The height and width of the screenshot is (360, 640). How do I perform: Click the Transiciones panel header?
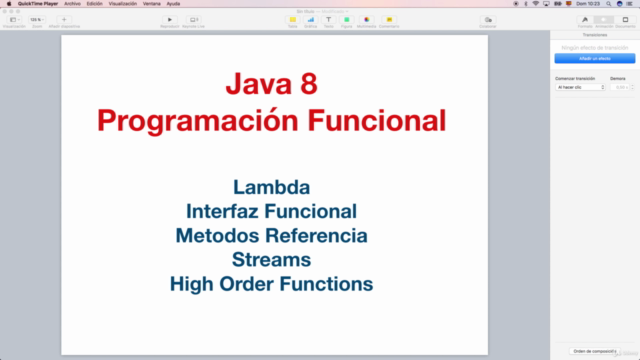pyautogui.click(x=595, y=35)
